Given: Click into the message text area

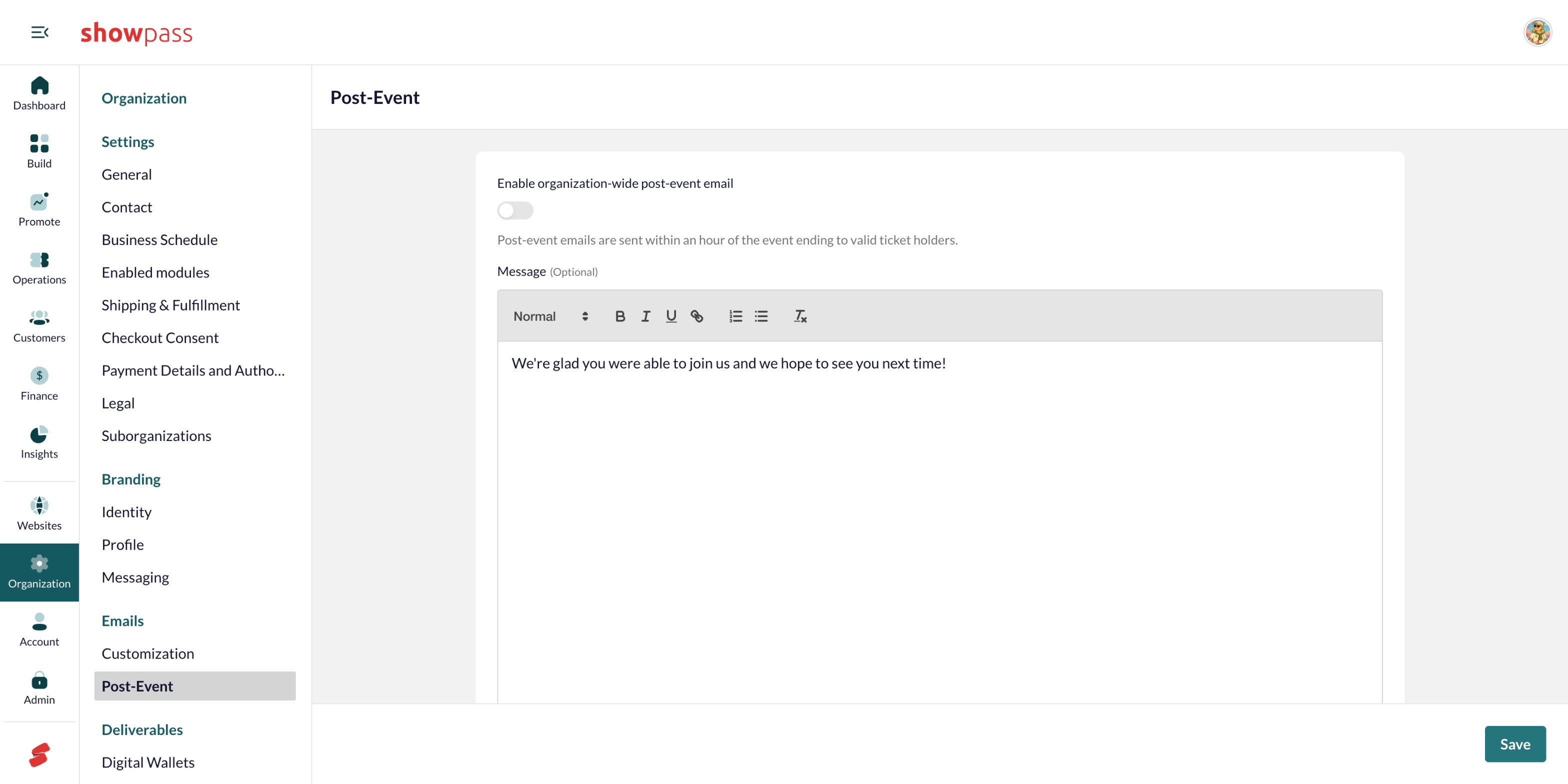Looking at the screenshot, I should pos(939,522).
